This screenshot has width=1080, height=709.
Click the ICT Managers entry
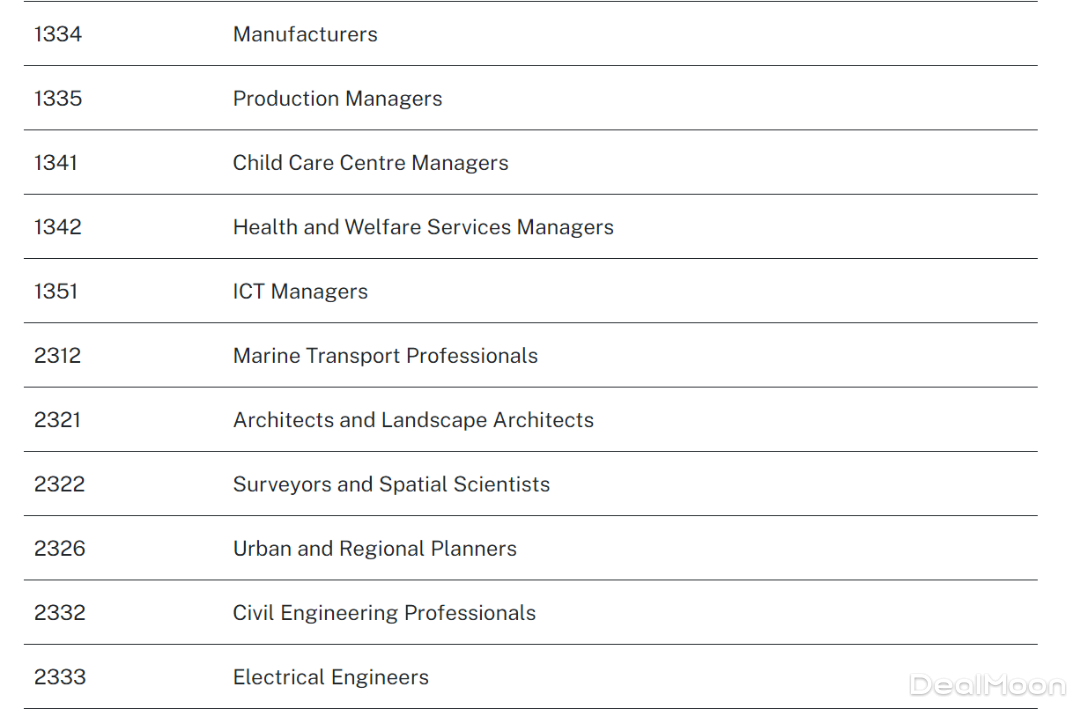tap(300, 291)
